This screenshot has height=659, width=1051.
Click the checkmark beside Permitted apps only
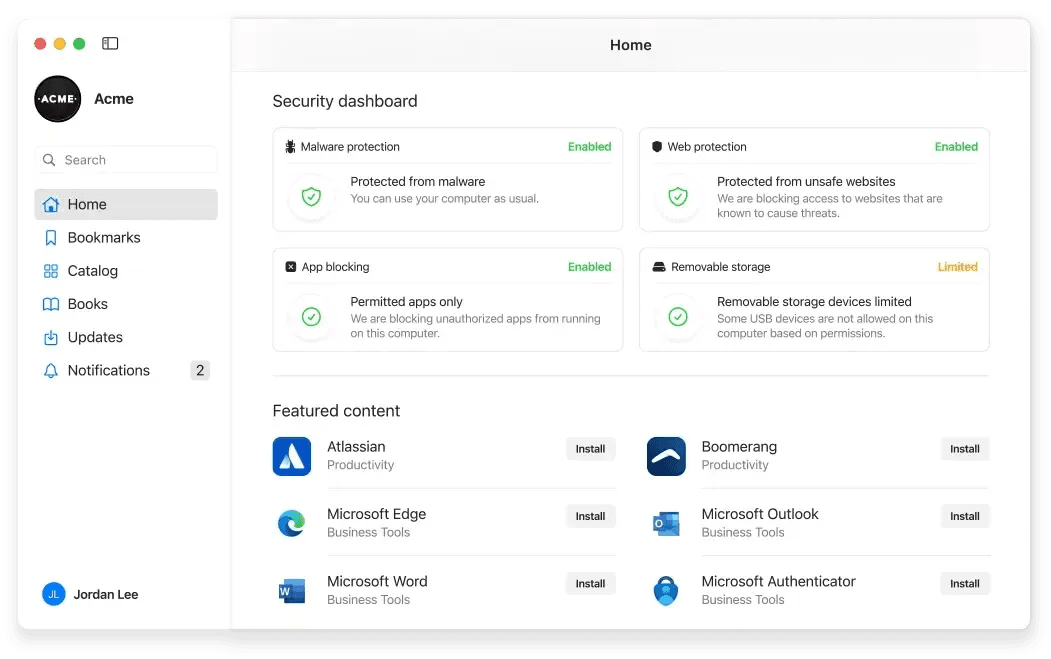tap(311, 316)
